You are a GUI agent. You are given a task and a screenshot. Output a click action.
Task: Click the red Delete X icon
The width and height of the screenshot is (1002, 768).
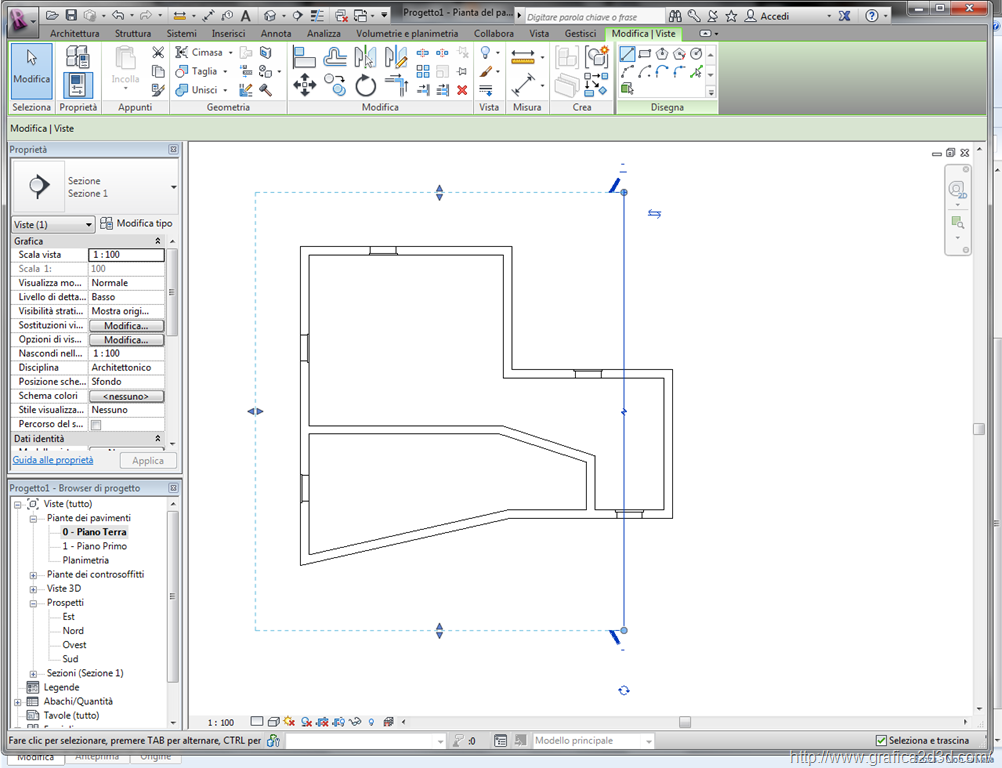click(462, 89)
